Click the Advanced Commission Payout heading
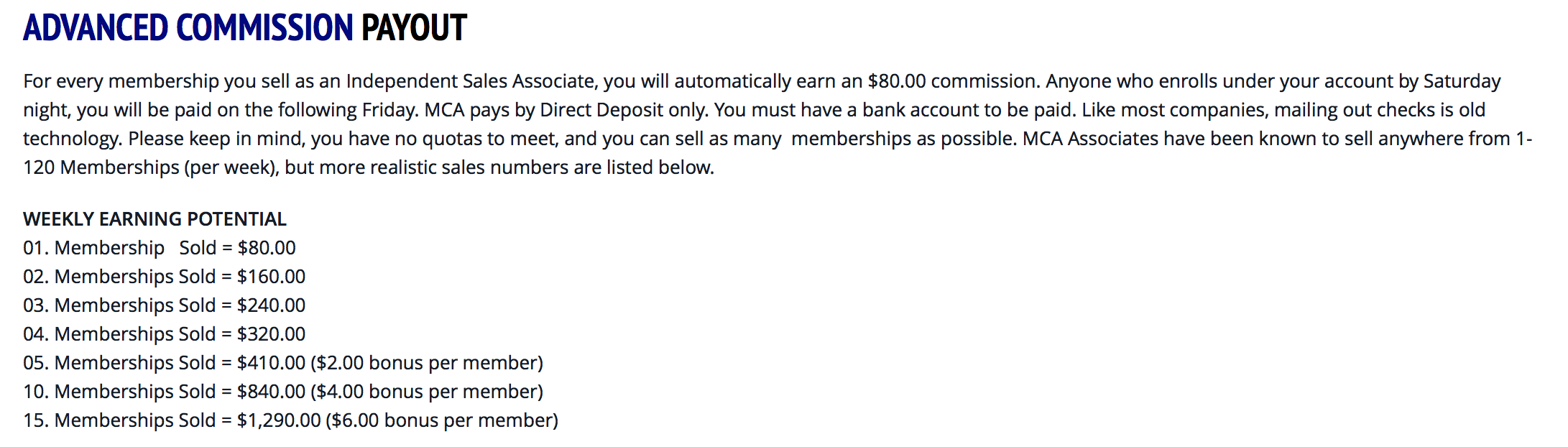Viewport: 1568px width, 447px height. point(245,29)
